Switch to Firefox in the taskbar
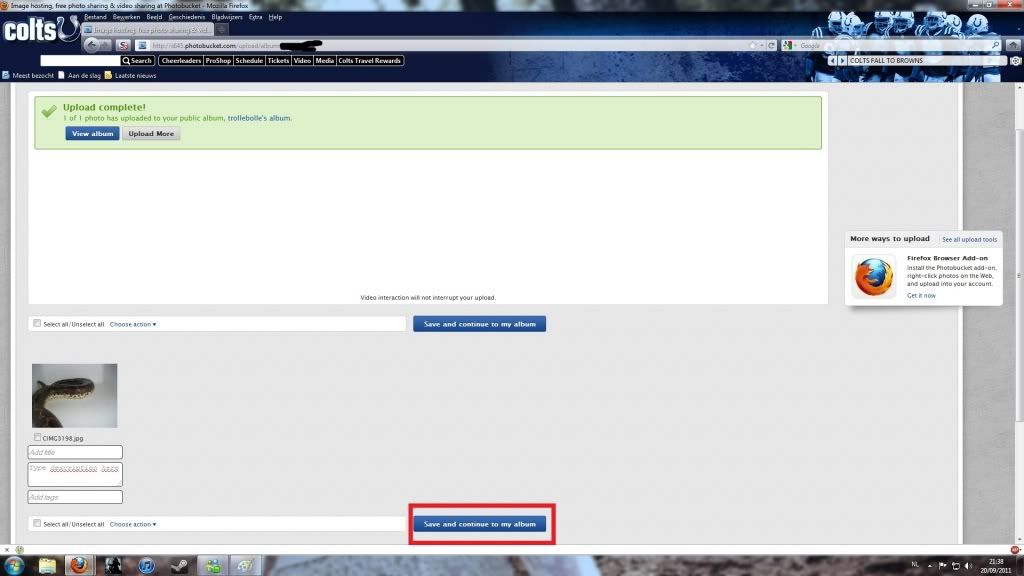Screen dimensions: 1024x576 click(x=79, y=566)
